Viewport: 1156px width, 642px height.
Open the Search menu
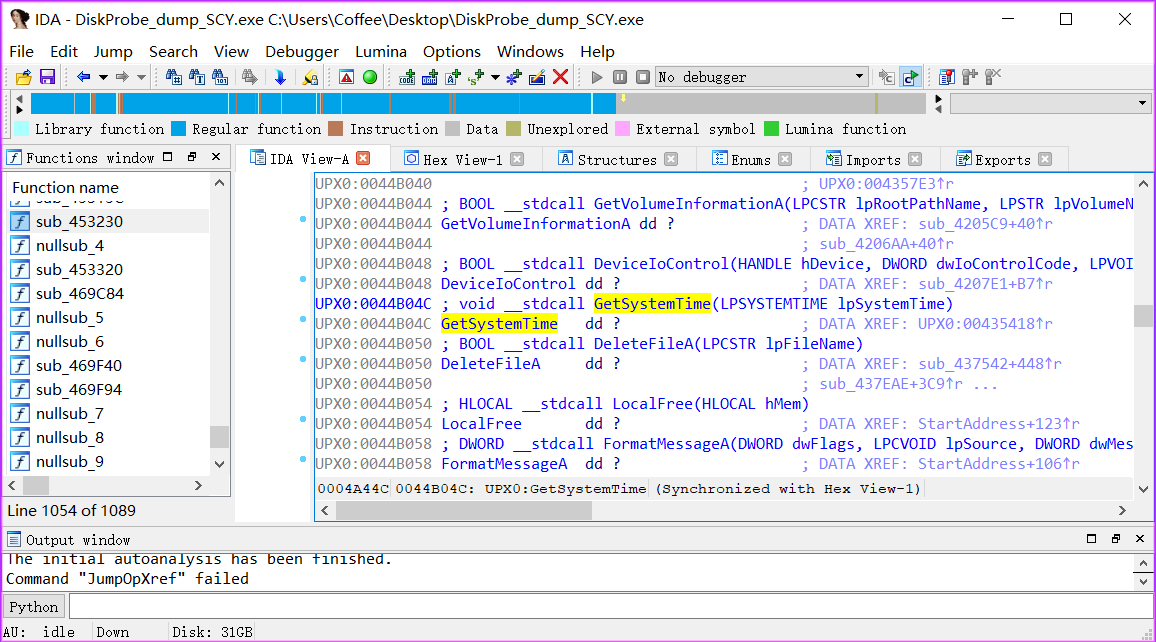pyautogui.click(x=173, y=52)
